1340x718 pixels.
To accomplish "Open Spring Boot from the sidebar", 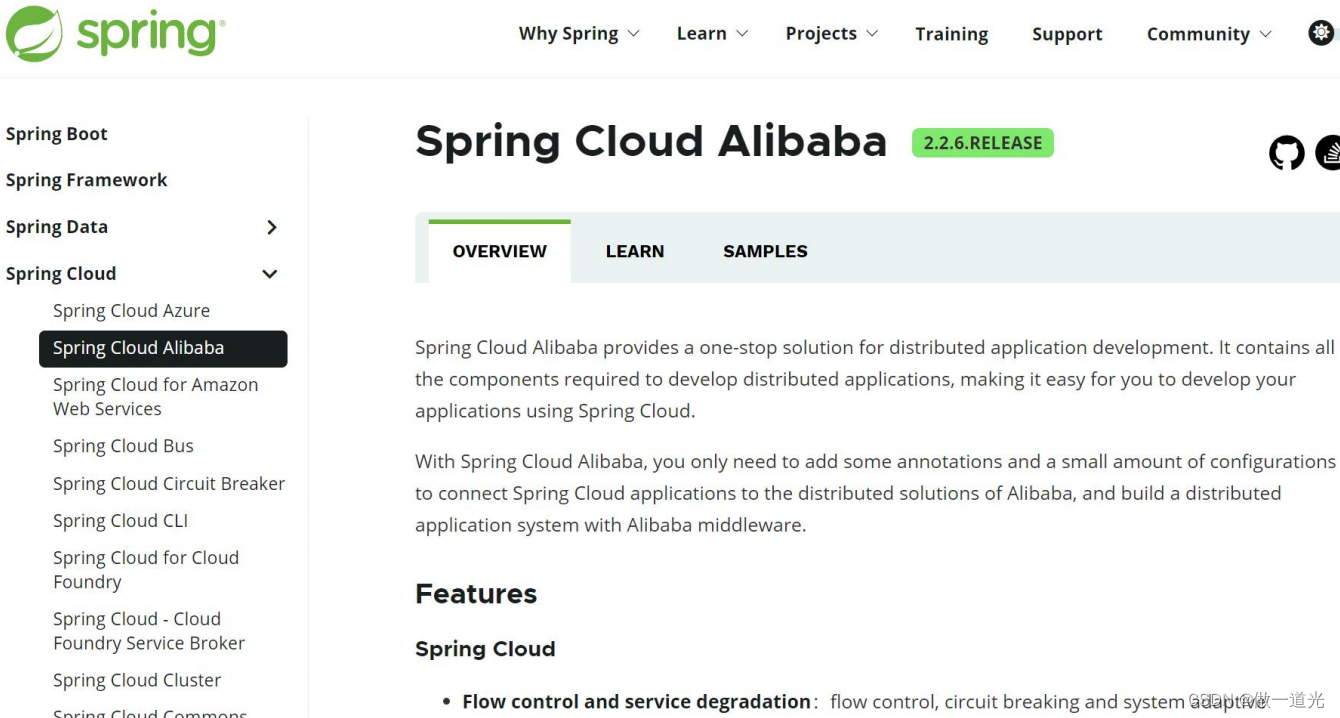I will pyautogui.click(x=57, y=133).
